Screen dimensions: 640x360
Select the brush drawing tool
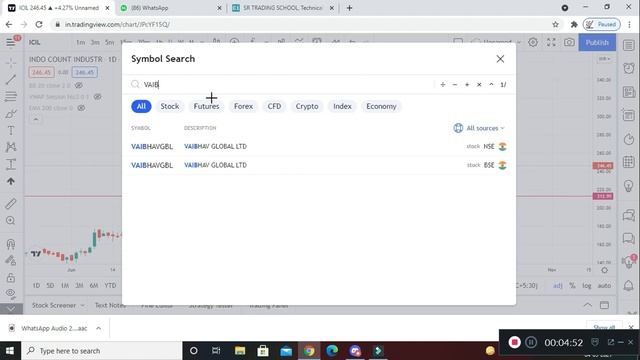coord(11,113)
